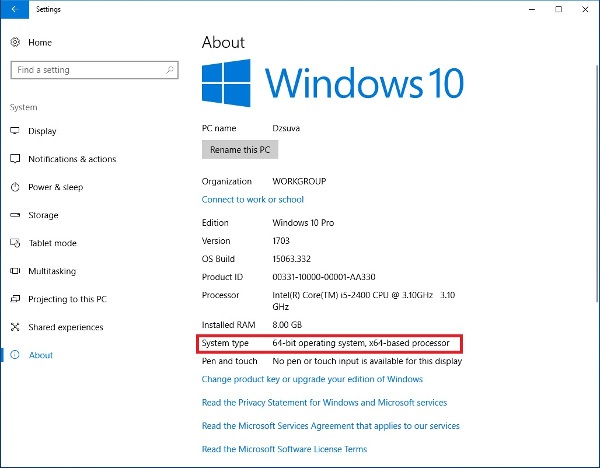Screen dimensions: 600x468
Task: Click the About page heading
Action: pos(223,42)
